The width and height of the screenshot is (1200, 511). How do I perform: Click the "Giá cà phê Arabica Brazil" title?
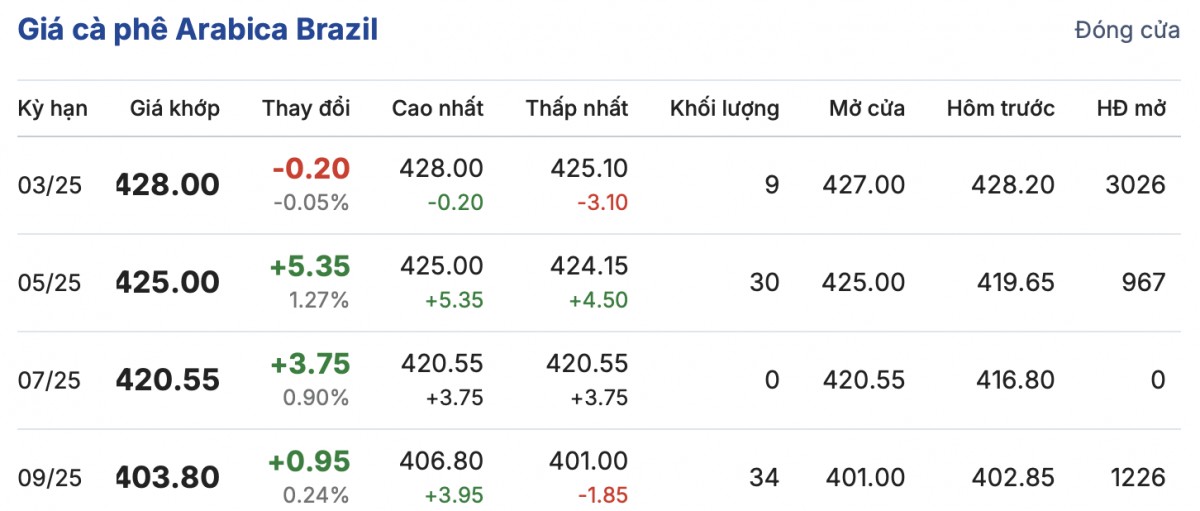(x=198, y=29)
